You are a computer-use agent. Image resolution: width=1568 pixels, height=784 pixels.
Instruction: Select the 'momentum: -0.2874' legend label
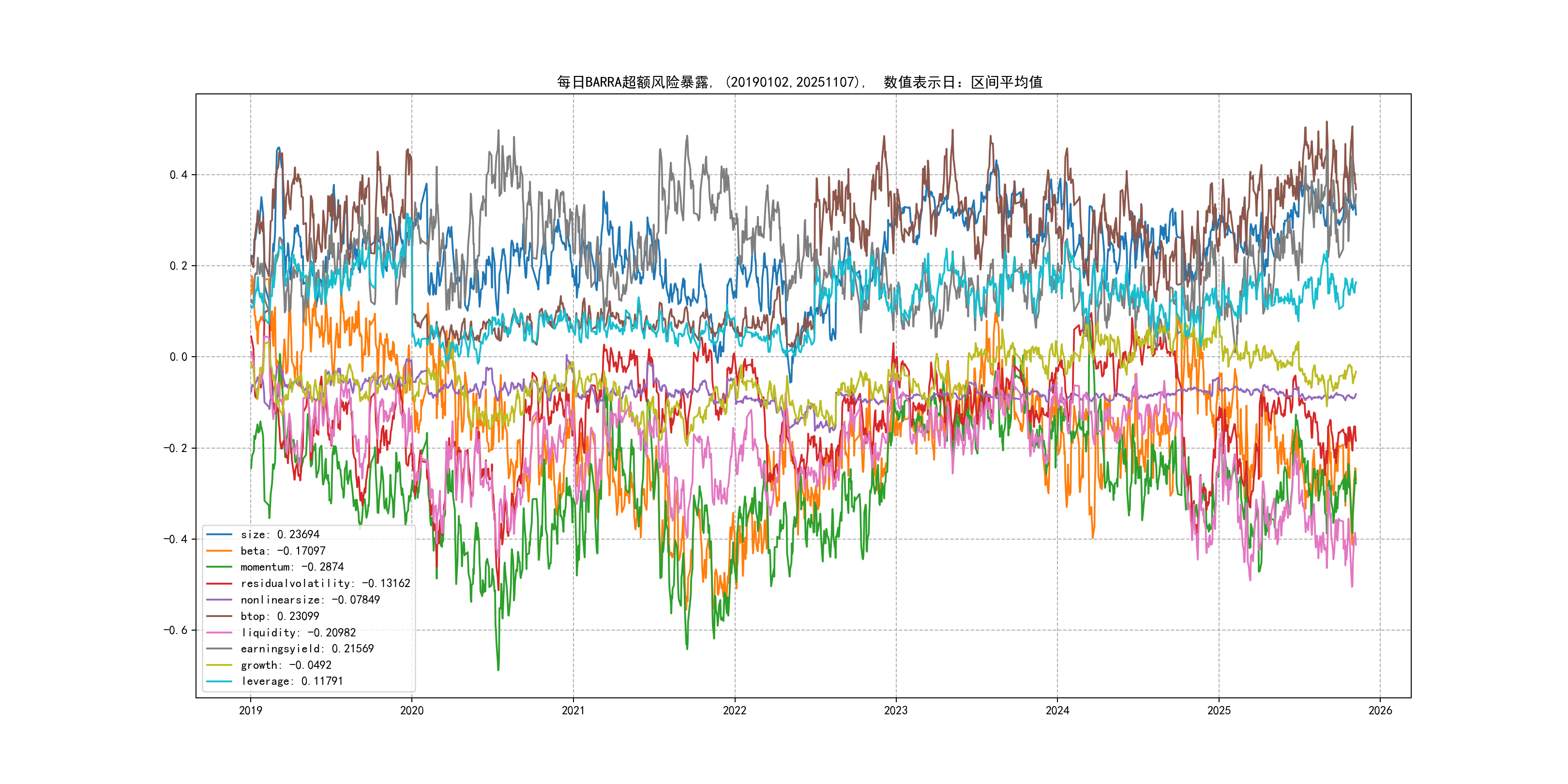[291, 567]
